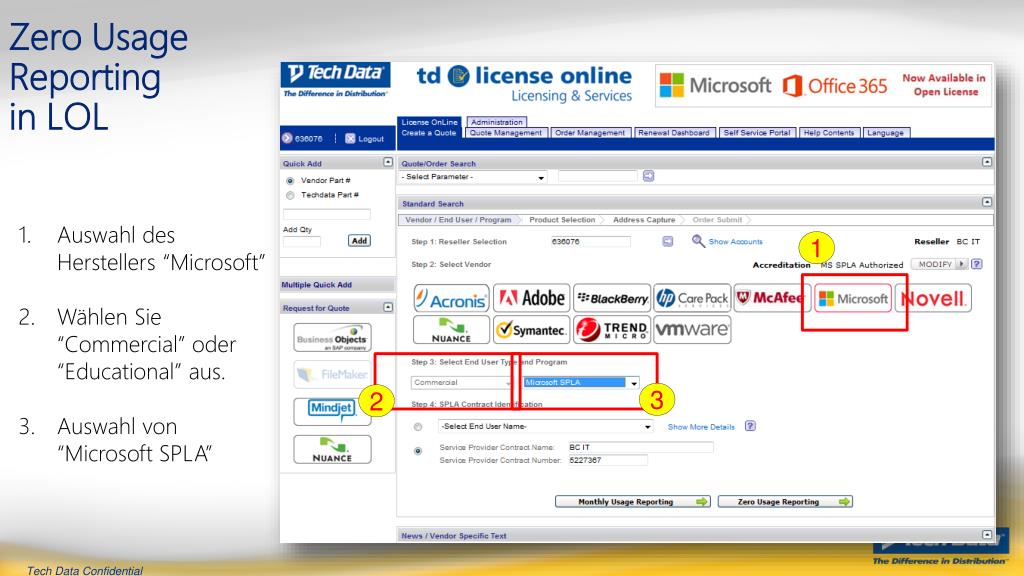Select the Acronis vendor logo
Image resolution: width=1024 pixels, height=576 pixels.
[451, 299]
